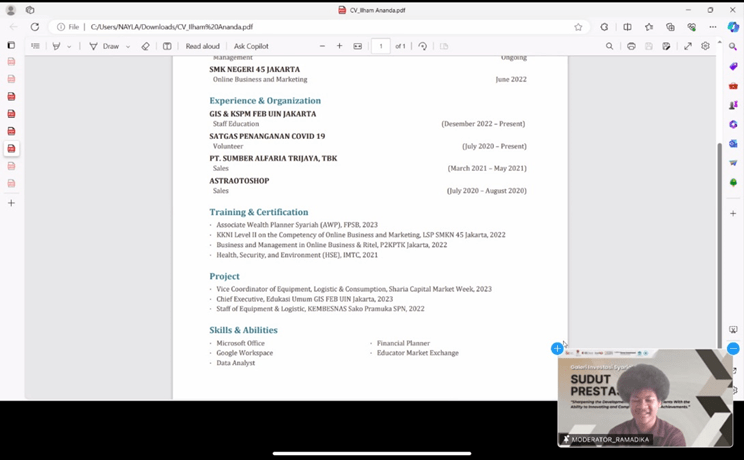This screenshot has width=744, height=460.
Task: Open browser Settings and more menu
Action: 712,27
